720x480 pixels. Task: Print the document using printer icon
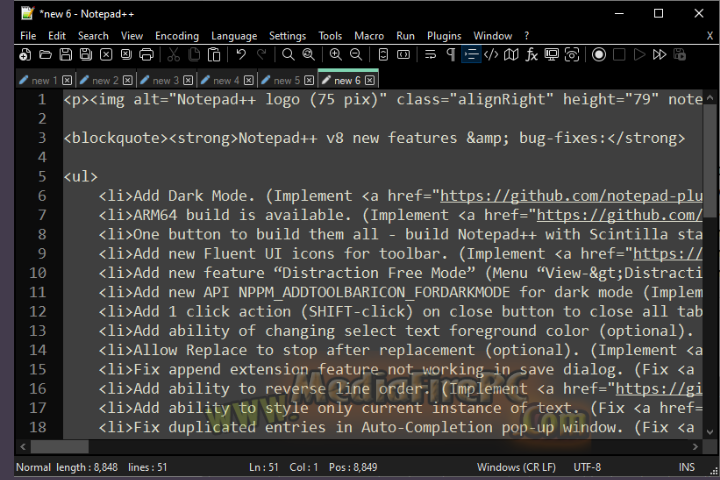pos(146,55)
